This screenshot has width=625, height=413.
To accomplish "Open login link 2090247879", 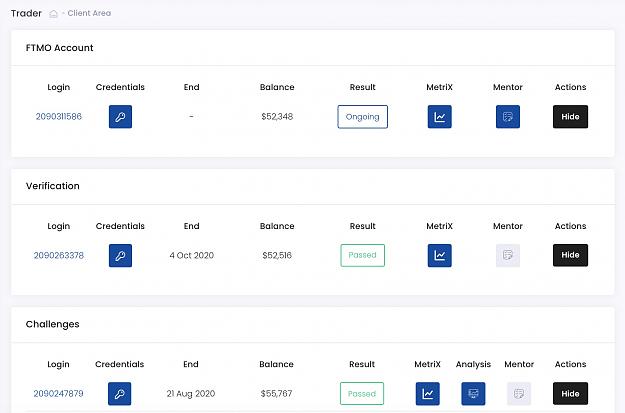I will (x=59, y=394).
